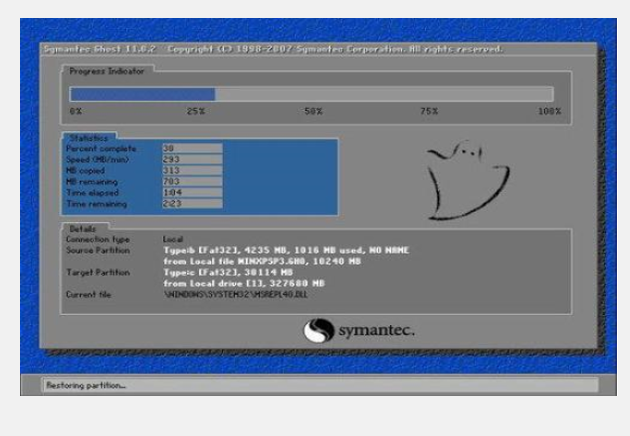Screen dimensions: 630x436
Task: Click the "Speed (MB/min)" label
Action: [97, 160]
